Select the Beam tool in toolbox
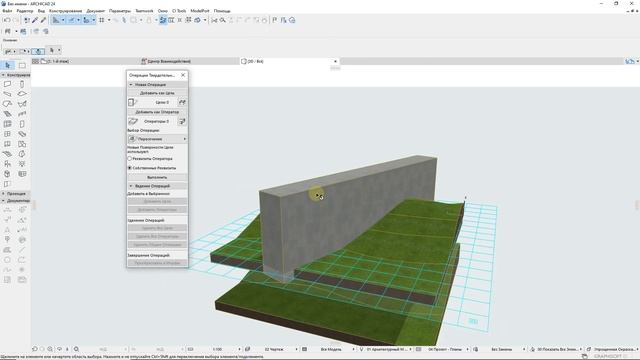The height and width of the screenshot is (360, 640). [7, 94]
